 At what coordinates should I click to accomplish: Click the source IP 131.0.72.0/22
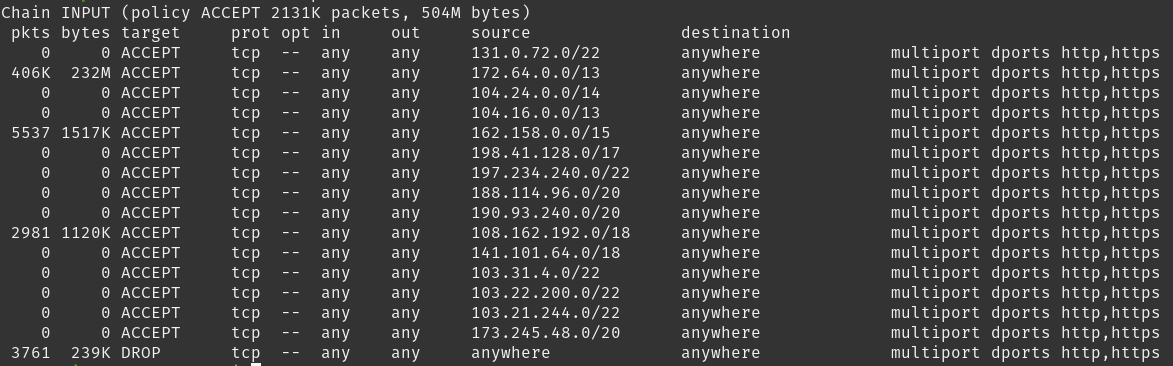pos(536,53)
